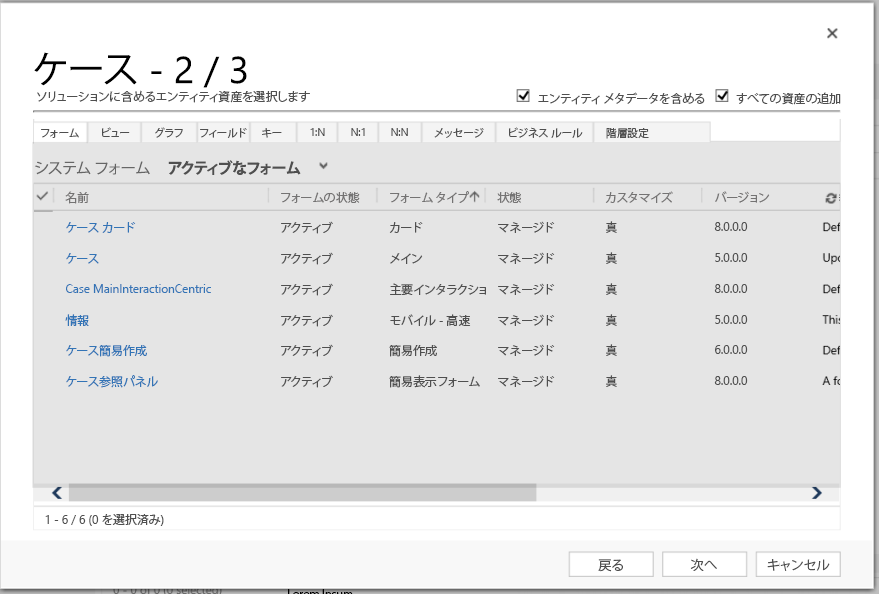
Task: Uncheck エンティティ メタデータを含める
Action: [523, 95]
